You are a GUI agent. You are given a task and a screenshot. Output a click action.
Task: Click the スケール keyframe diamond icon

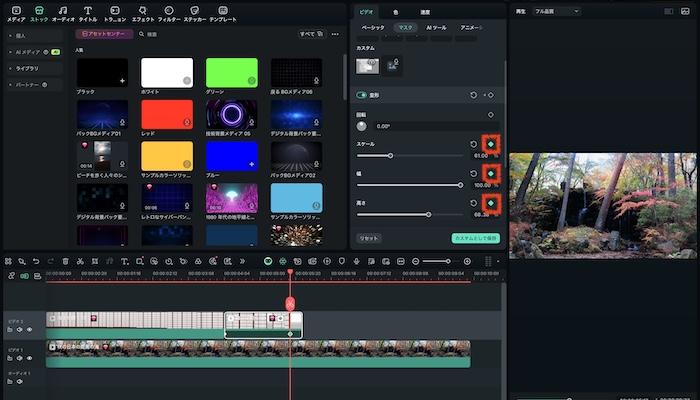[490, 144]
